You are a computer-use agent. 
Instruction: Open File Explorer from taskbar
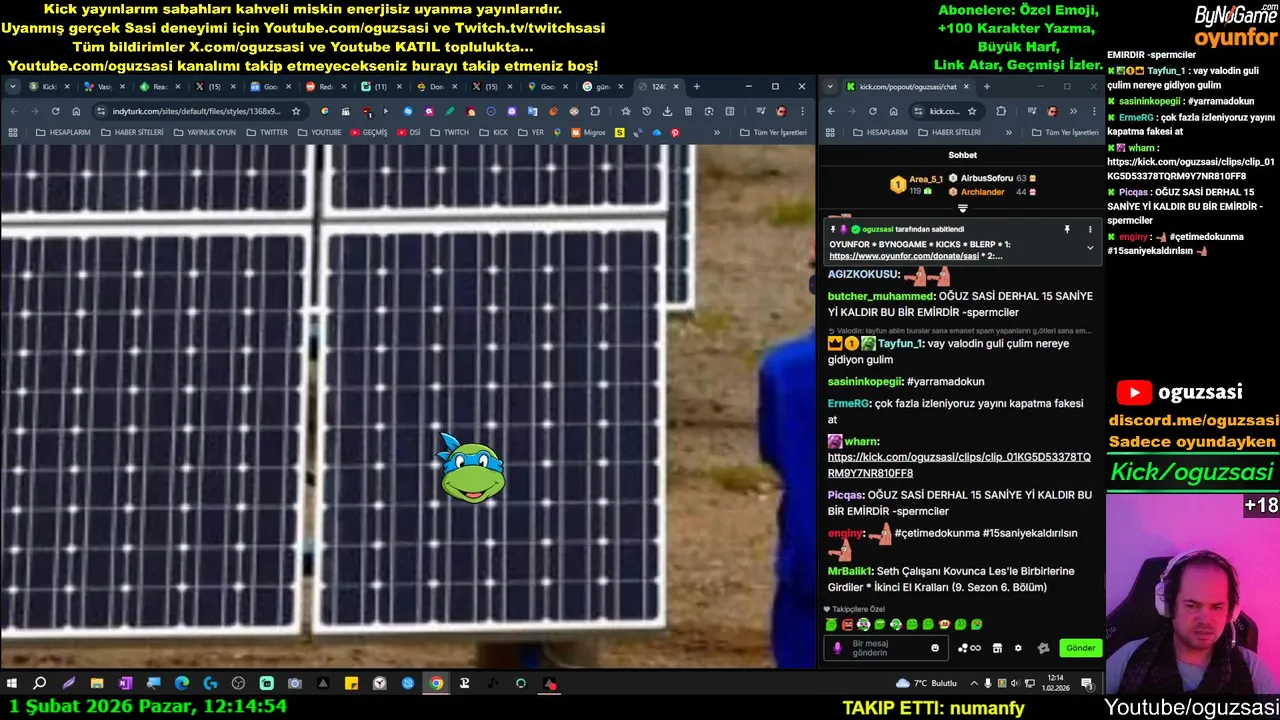click(x=97, y=683)
